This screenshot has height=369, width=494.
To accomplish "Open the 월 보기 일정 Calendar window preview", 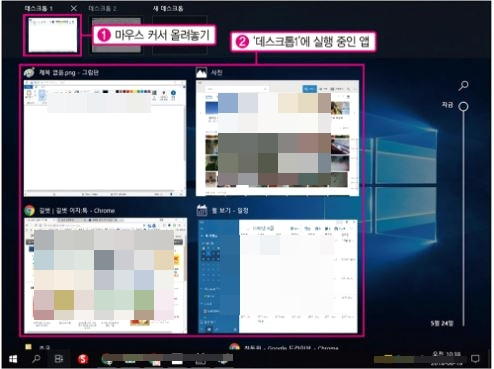I will point(277,276).
